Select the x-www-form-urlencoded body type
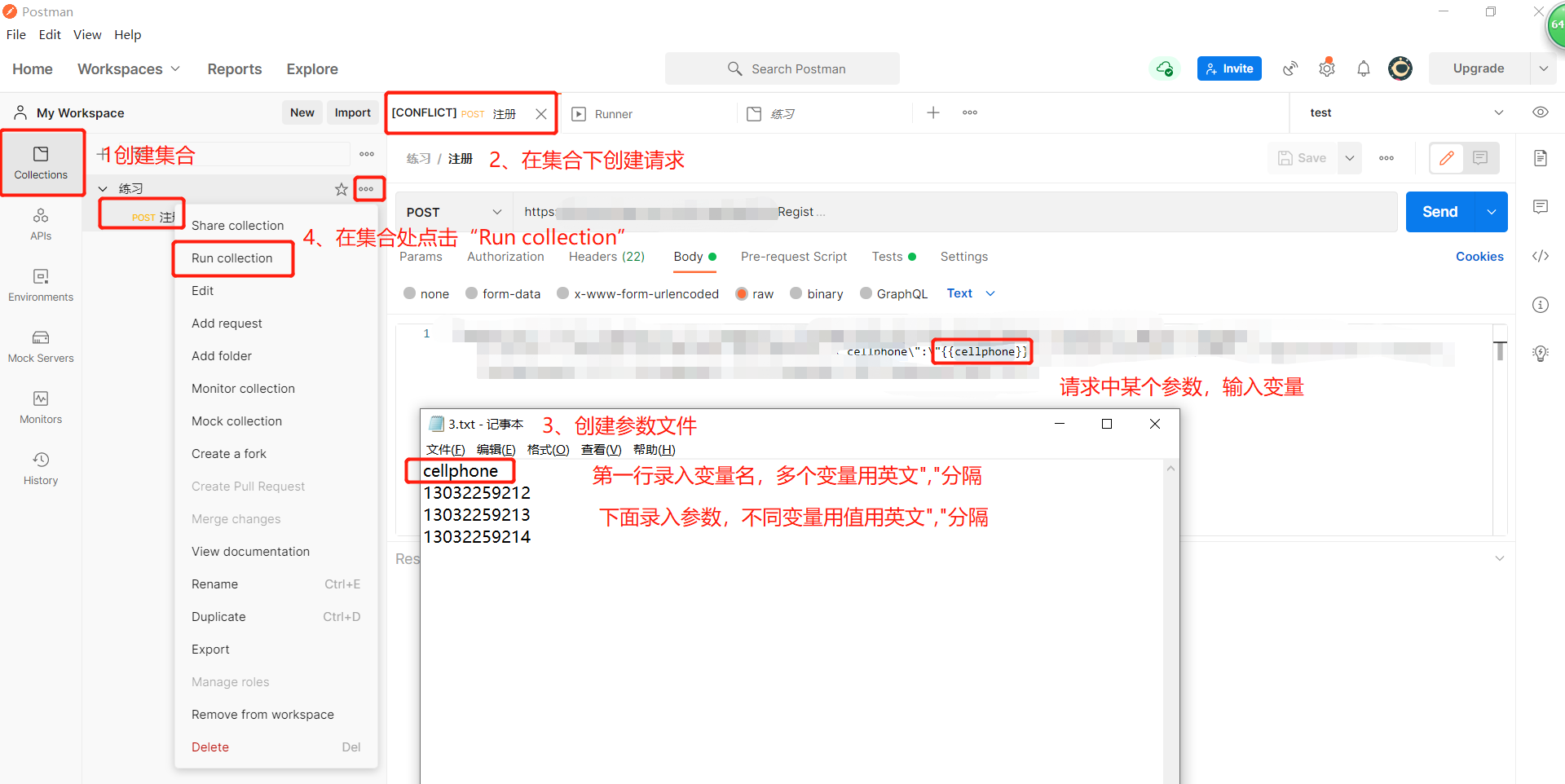Viewport: 1565px width, 784px height. pos(562,293)
